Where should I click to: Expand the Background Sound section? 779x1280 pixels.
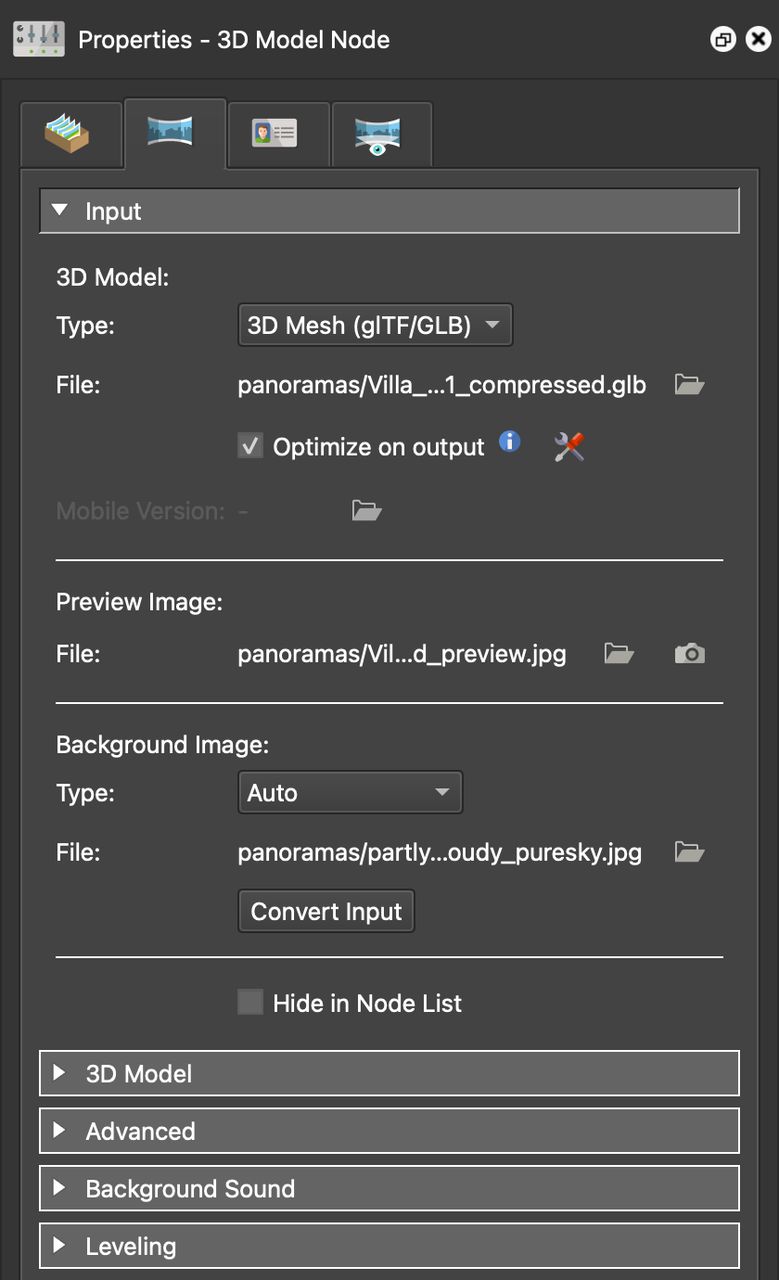(389, 1188)
